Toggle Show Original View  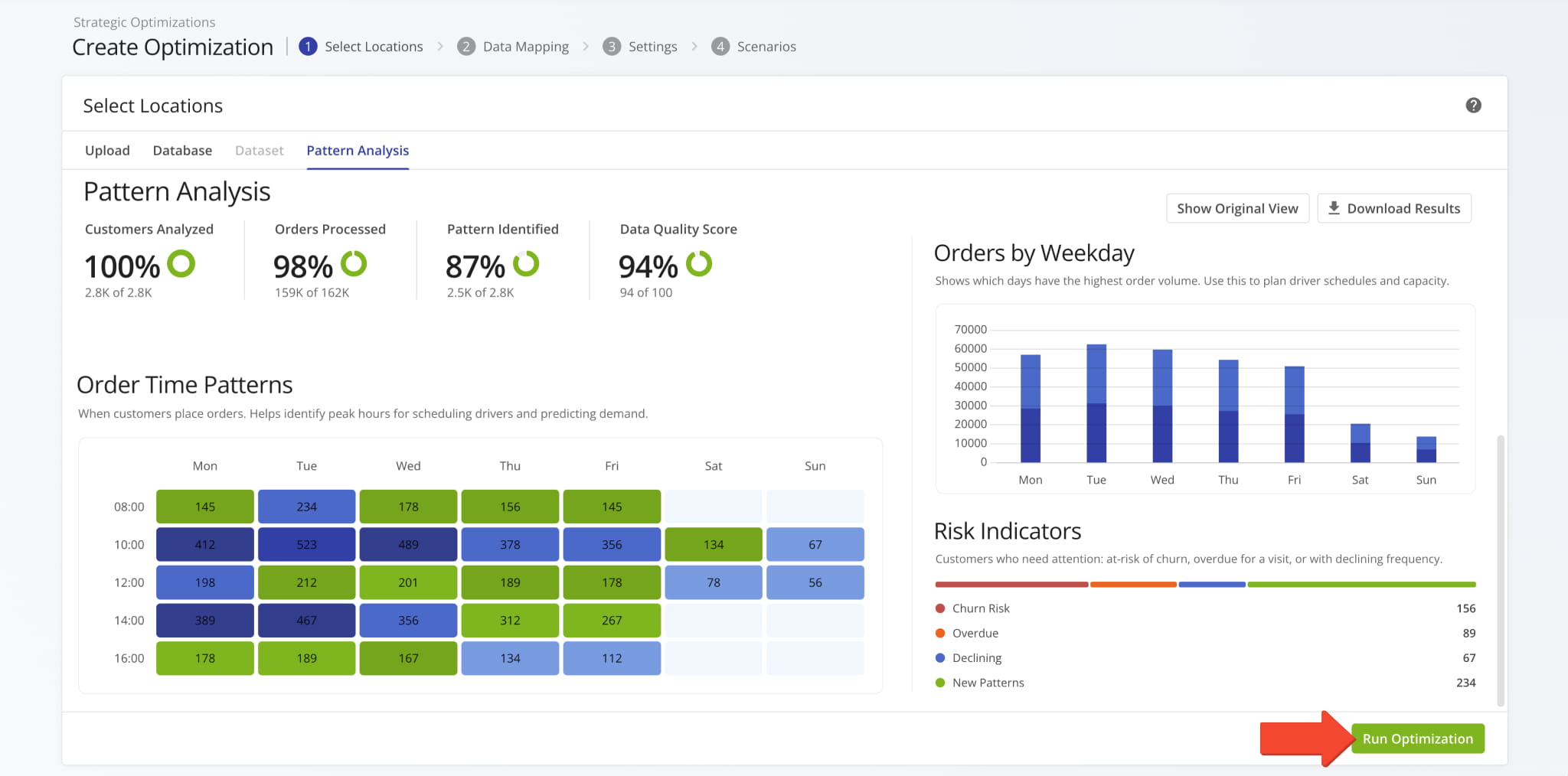1237,207
